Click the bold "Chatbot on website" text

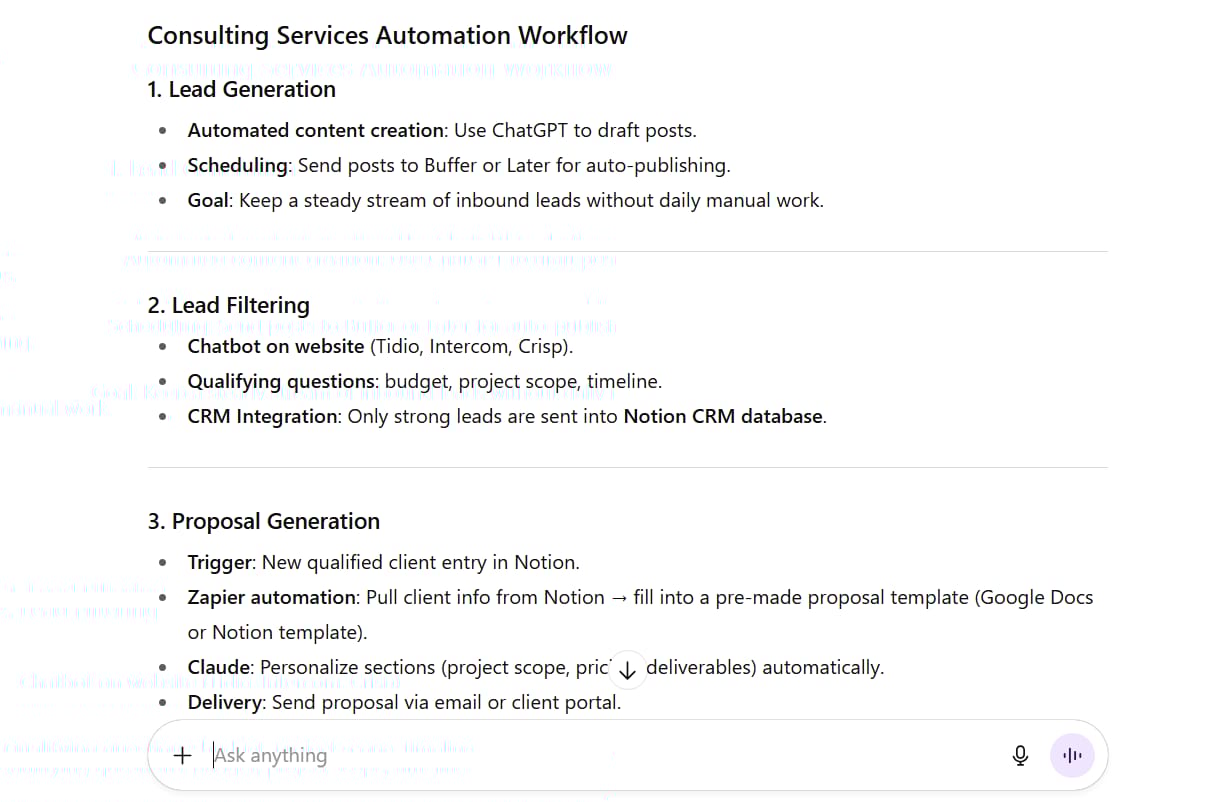(275, 346)
